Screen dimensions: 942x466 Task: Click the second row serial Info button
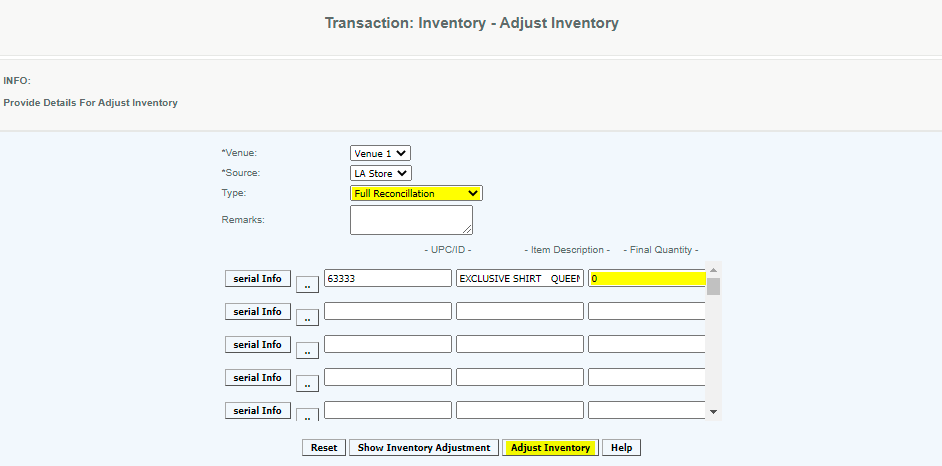[x=258, y=311]
